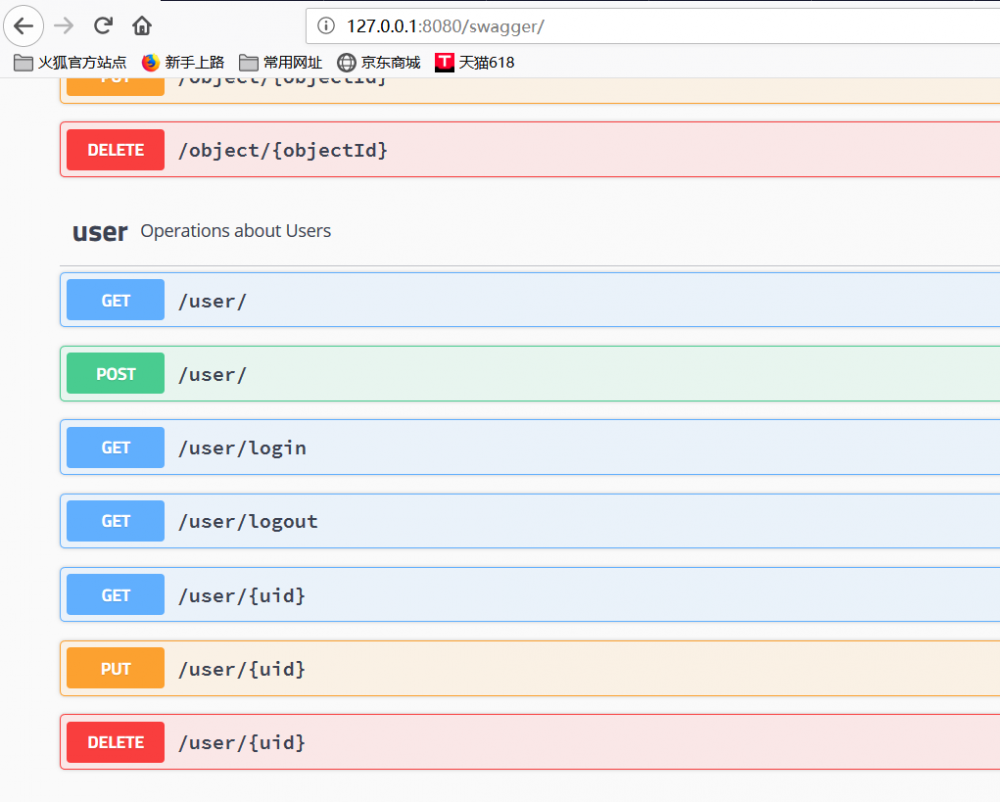Click the user section heading
The width and height of the screenshot is (1000, 802).
(x=99, y=231)
